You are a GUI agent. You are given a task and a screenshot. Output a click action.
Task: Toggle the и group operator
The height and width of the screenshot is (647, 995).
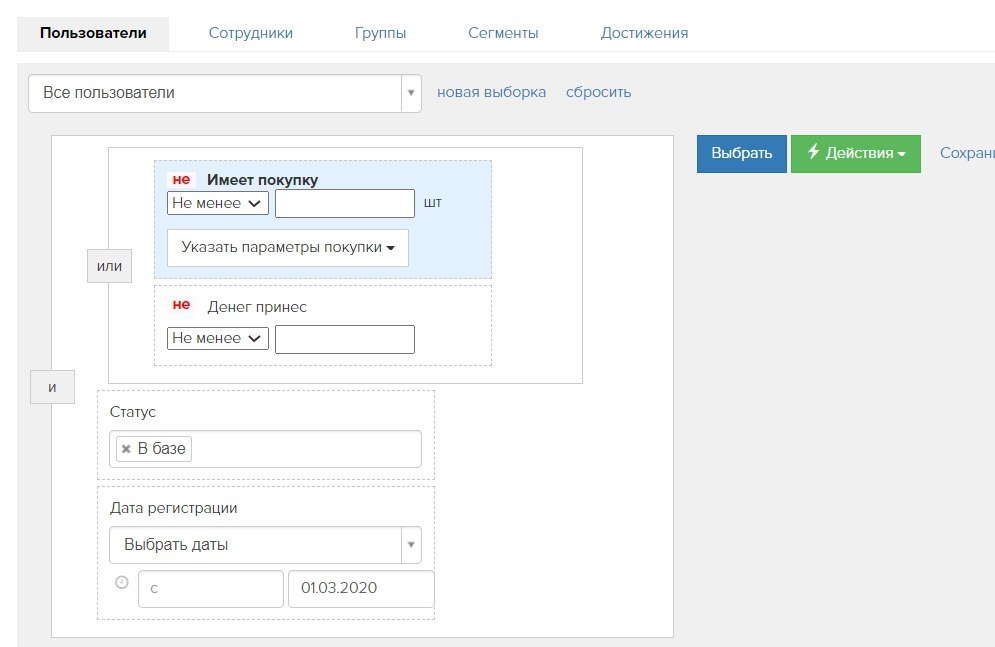(x=52, y=387)
